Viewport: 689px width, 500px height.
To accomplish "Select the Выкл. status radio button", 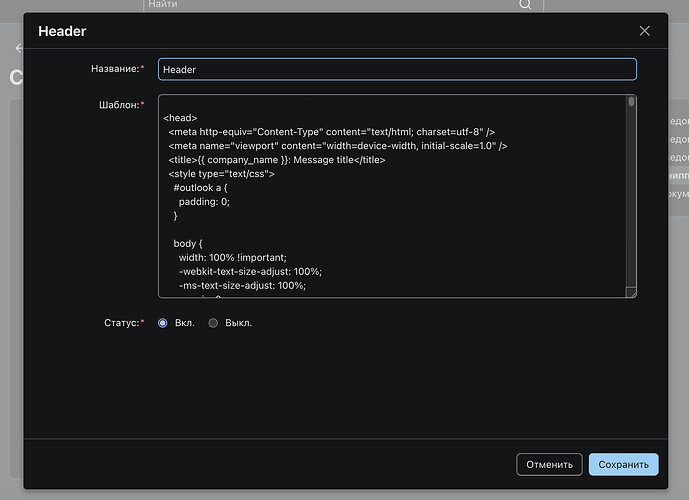I will (213, 323).
